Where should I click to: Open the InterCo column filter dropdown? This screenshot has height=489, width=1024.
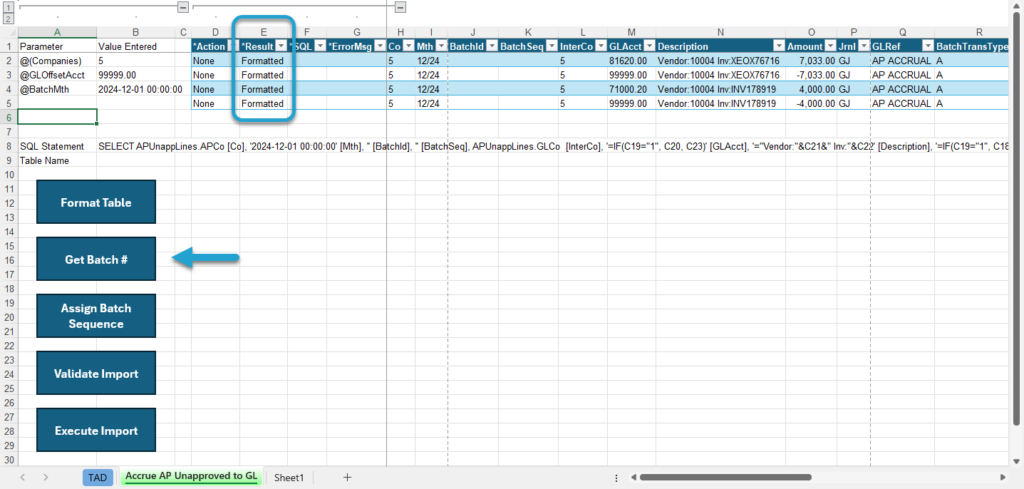pos(600,46)
